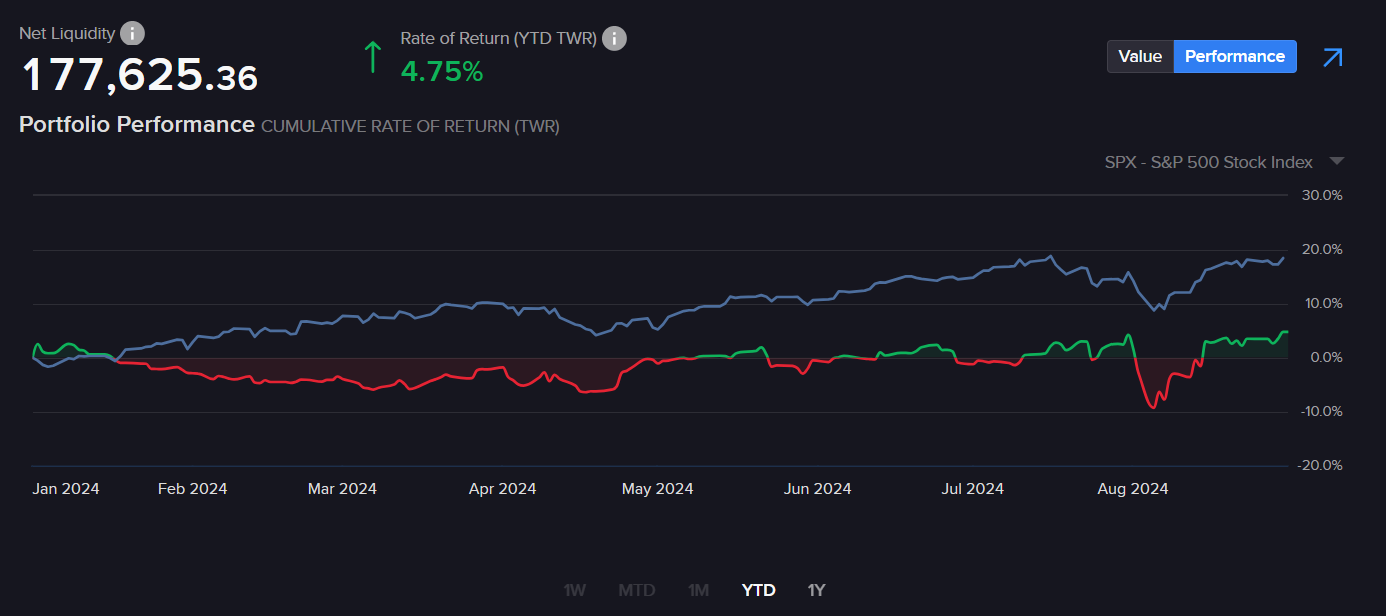The image size is (1386, 616).
Task: Switch the chart to Value view
Action: [x=1139, y=57]
